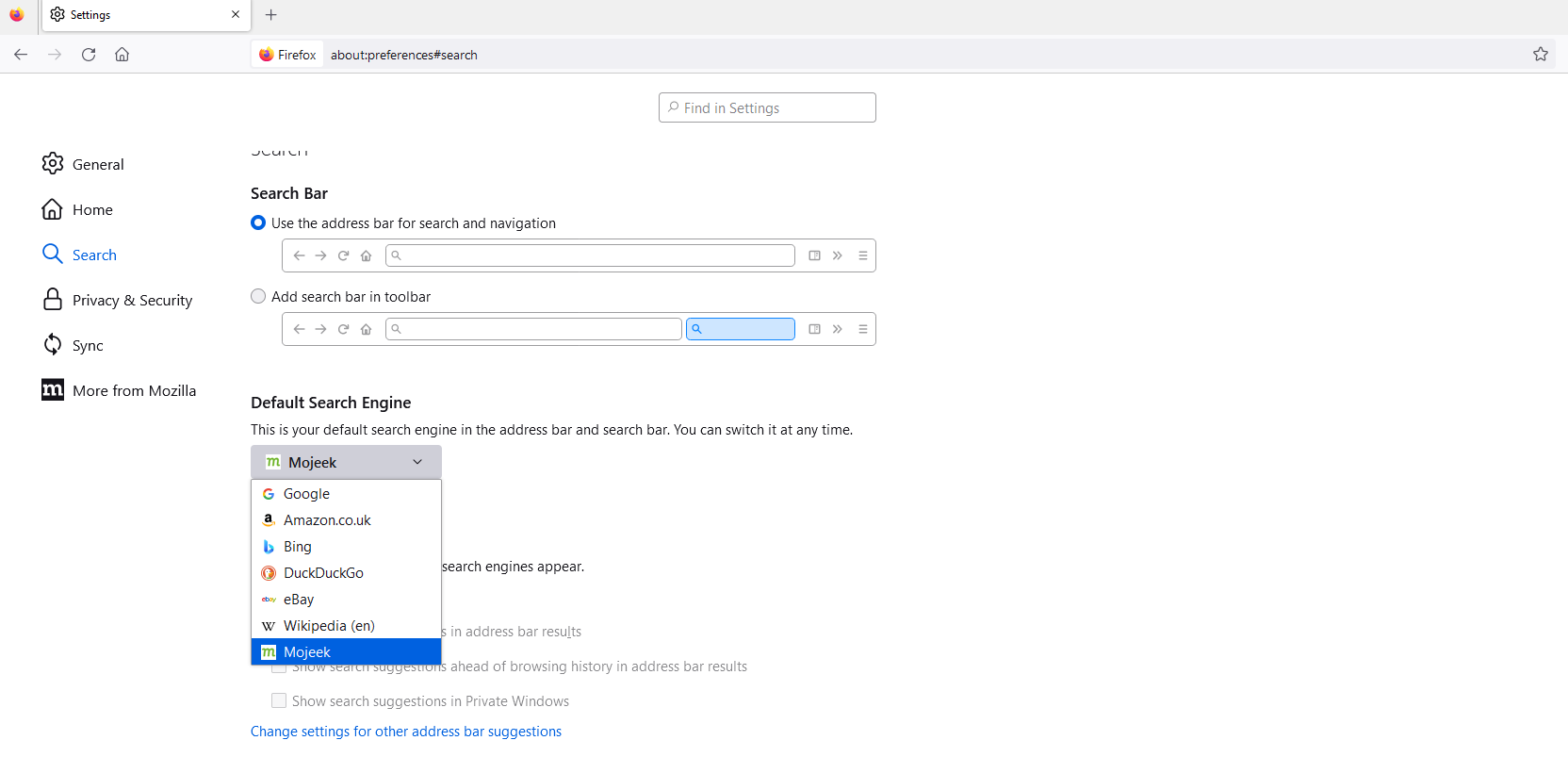Bookmark this page with the star icon
Screen dimensions: 1568x757
click(x=1540, y=55)
